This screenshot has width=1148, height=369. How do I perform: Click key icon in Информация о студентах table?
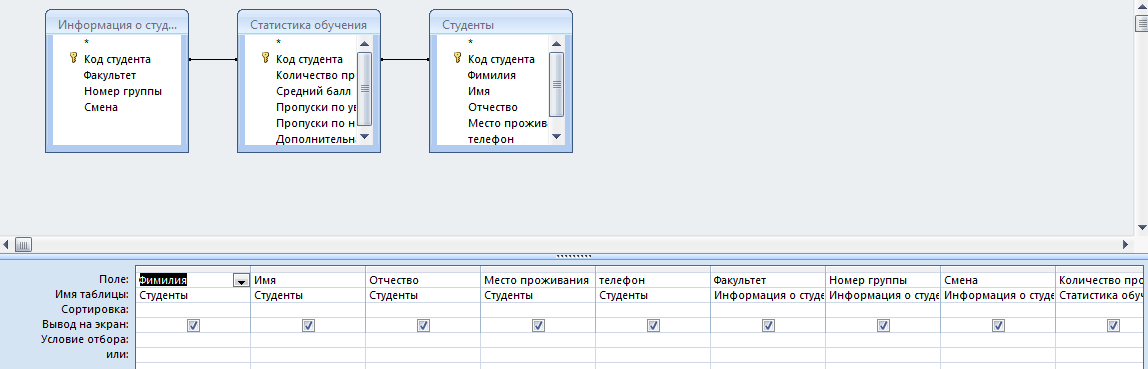pyautogui.click(x=73, y=58)
